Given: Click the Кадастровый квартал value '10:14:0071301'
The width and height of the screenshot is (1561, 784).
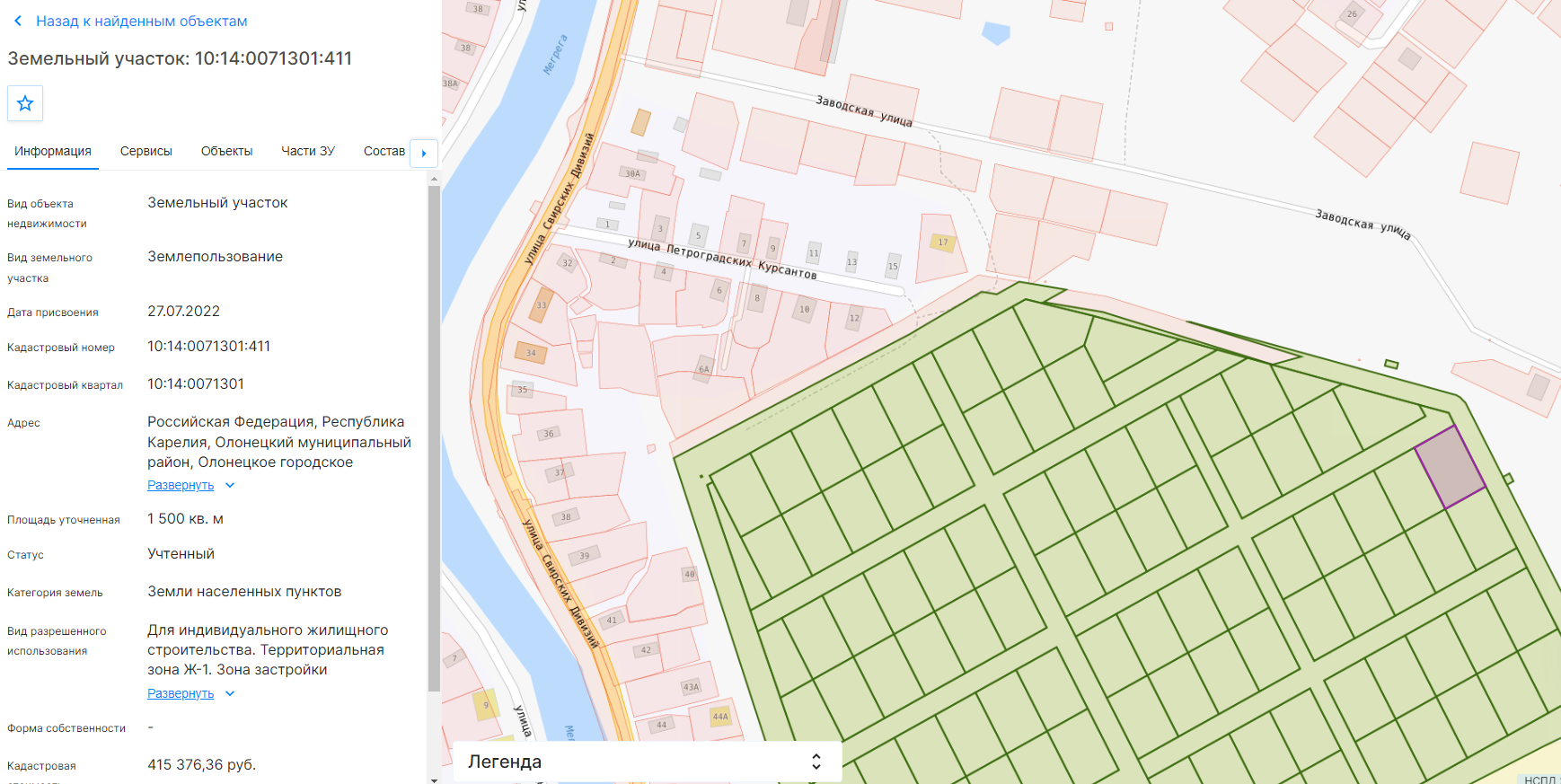Looking at the screenshot, I should [x=196, y=384].
